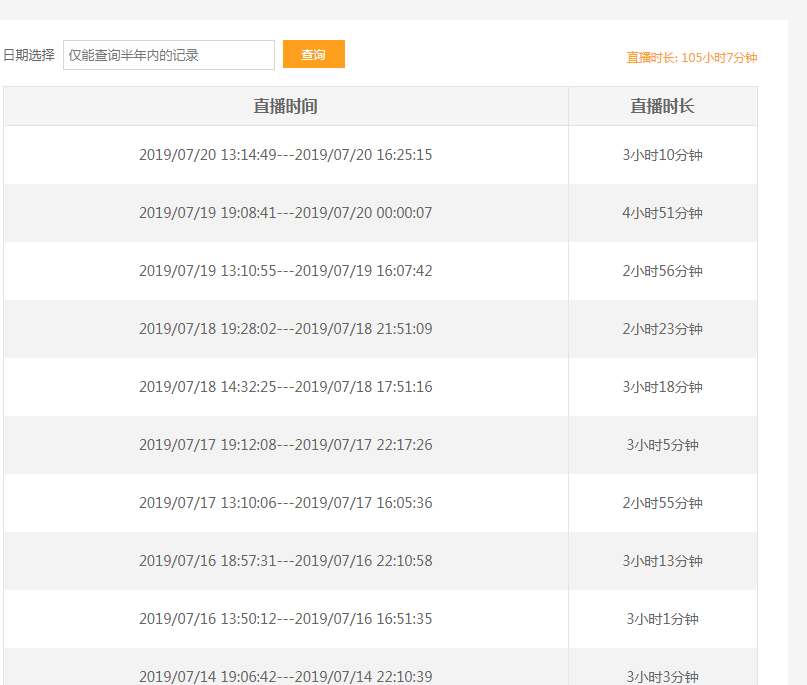This screenshot has width=807, height=685.
Task: Click duration cell 3小时10分钟
Action: (x=662, y=155)
